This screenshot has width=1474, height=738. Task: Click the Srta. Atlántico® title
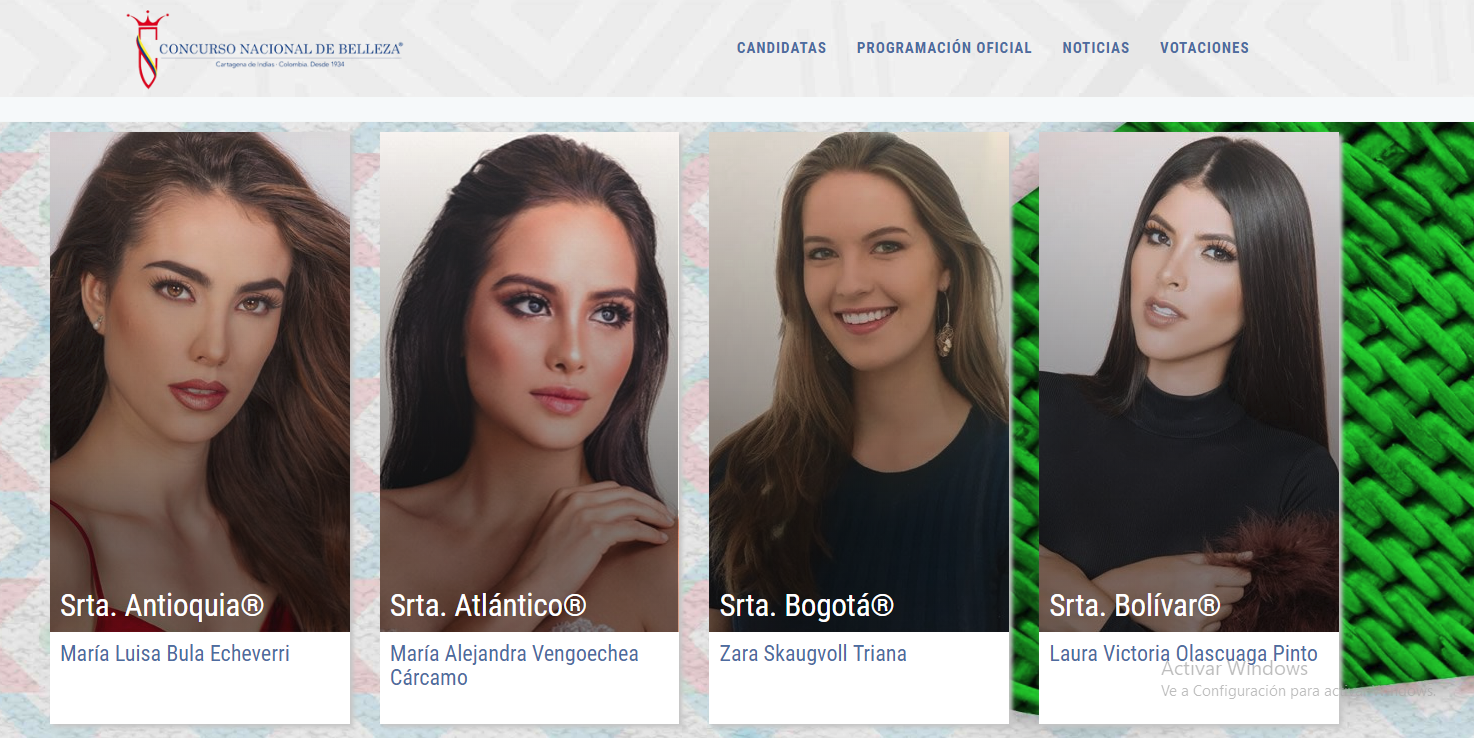pos(488,605)
